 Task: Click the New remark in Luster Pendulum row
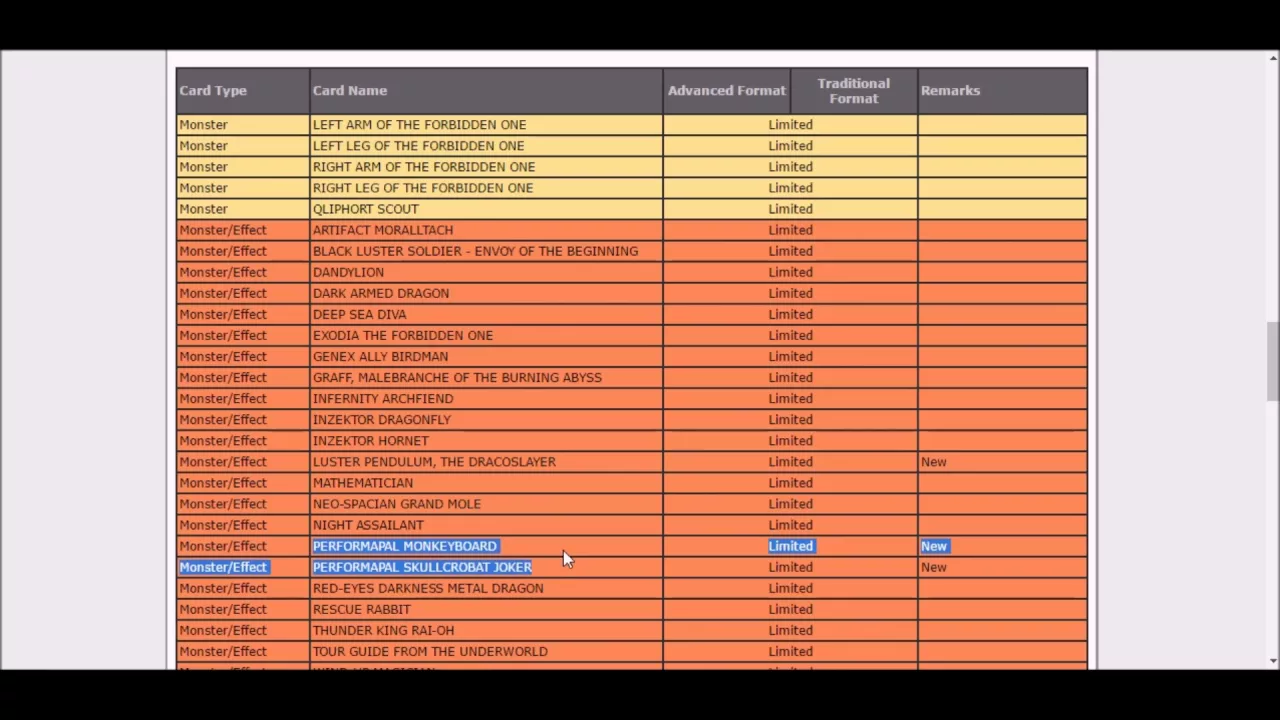934,462
